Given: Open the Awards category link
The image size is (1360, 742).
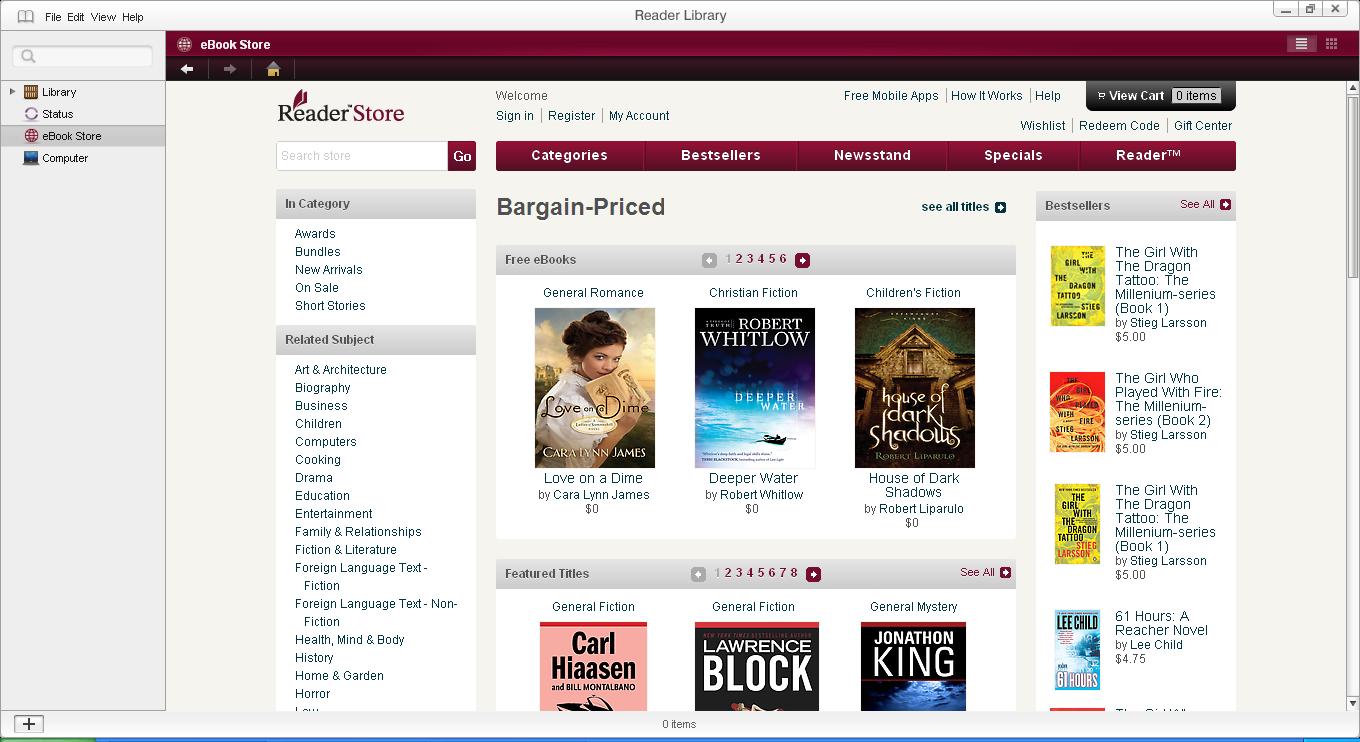Looking at the screenshot, I should [x=315, y=234].
